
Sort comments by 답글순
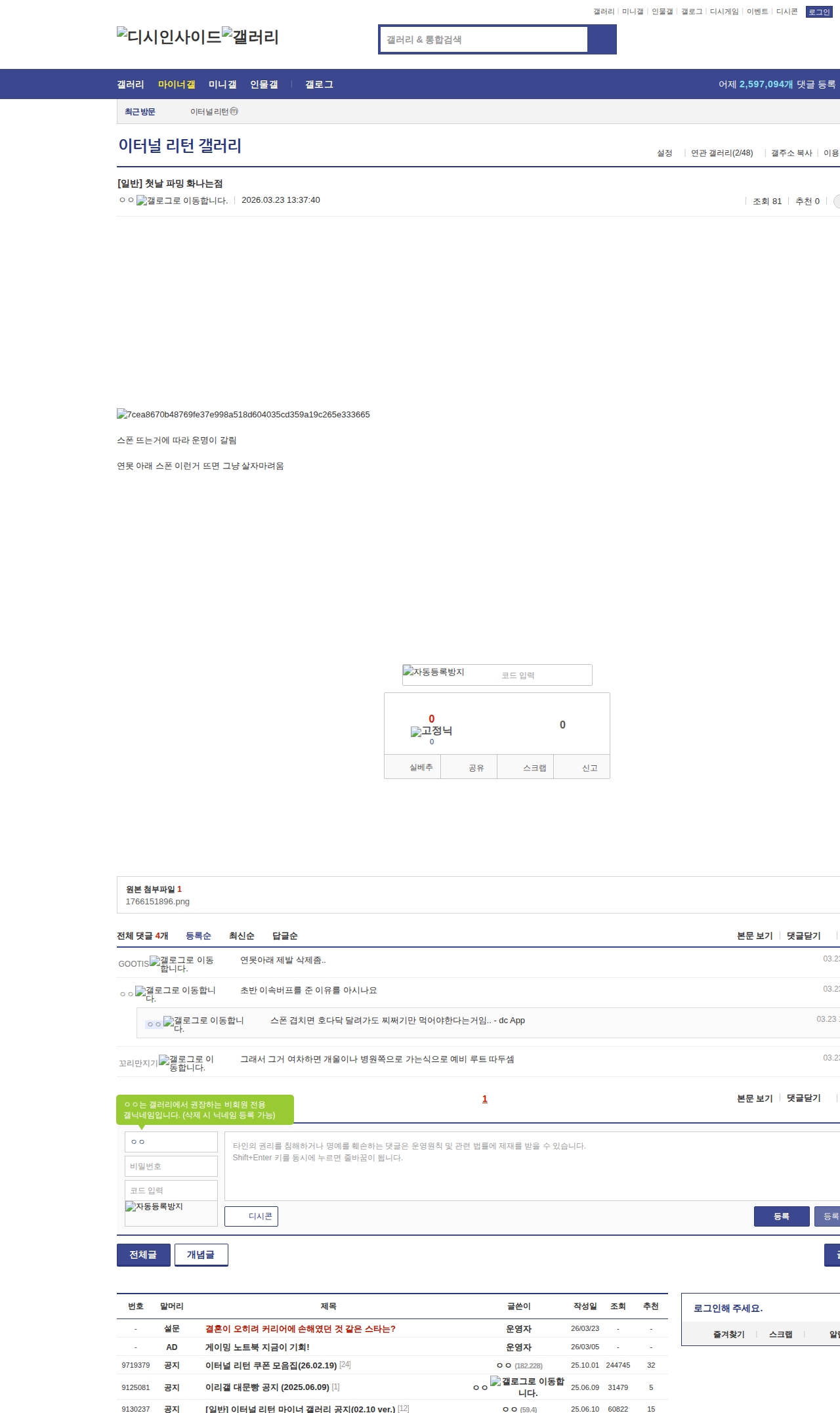pyautogui.click(x=285, y=936)
